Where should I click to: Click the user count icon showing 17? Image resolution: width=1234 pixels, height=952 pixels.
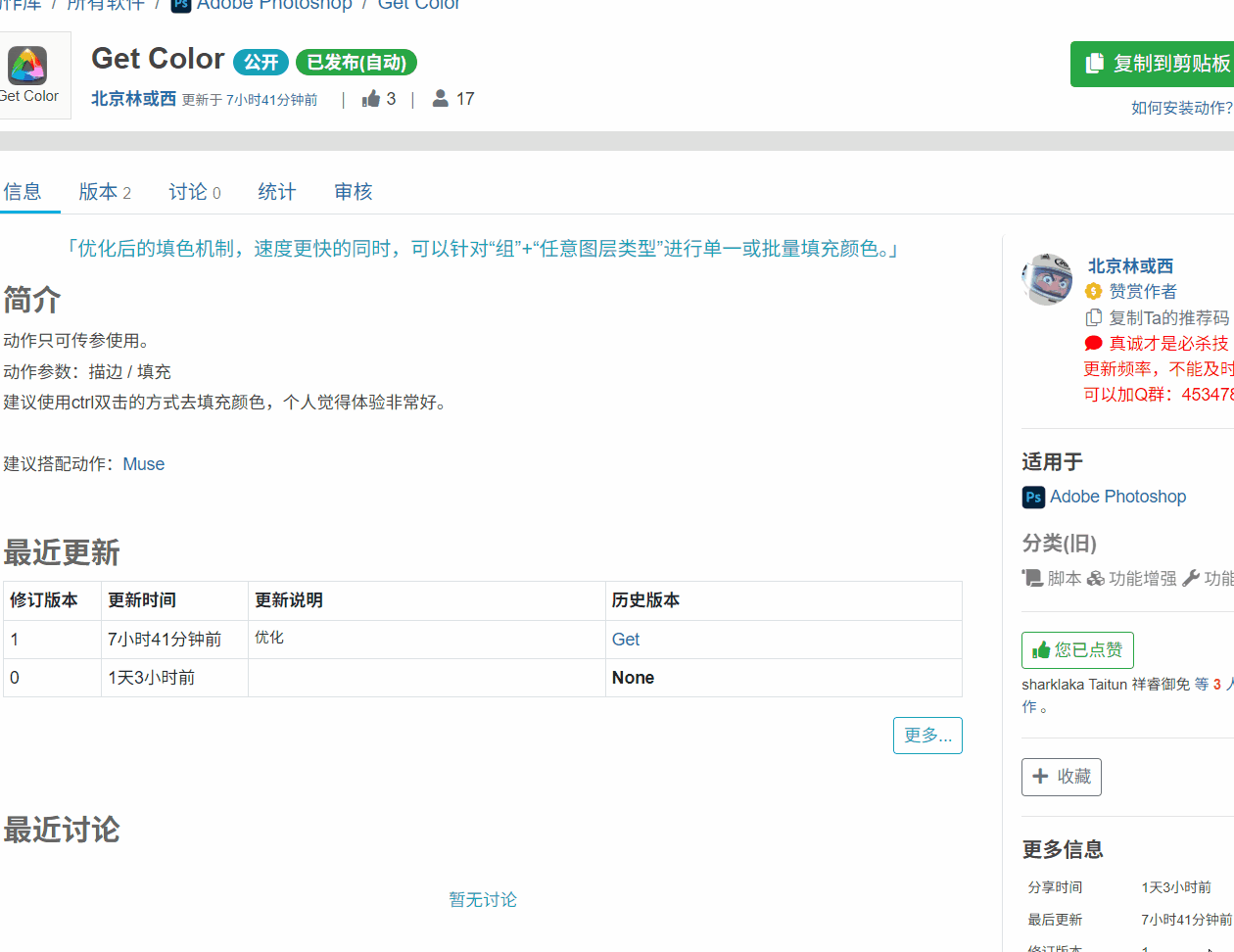coord(441,99)
